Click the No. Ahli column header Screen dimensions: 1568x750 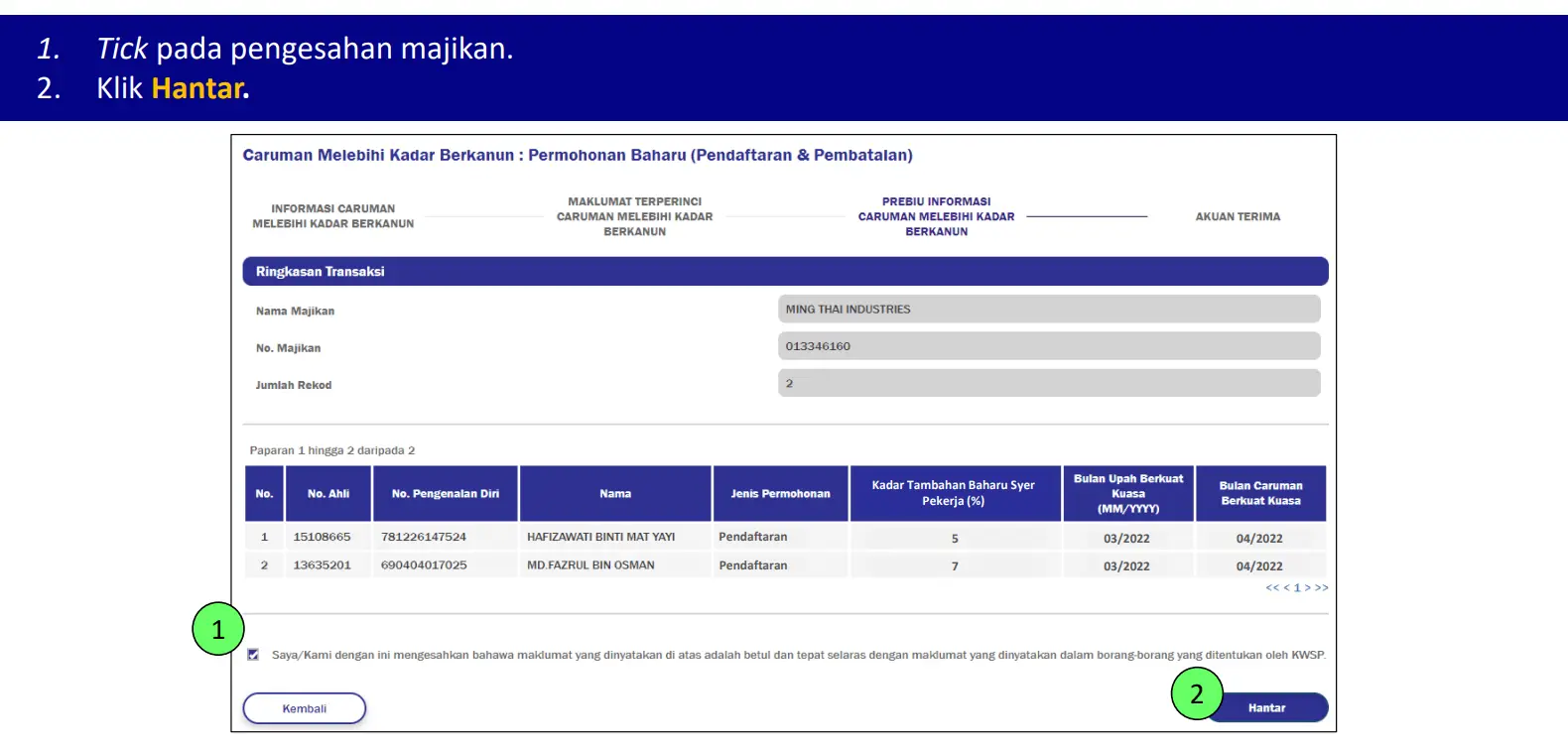click(328, 493)
